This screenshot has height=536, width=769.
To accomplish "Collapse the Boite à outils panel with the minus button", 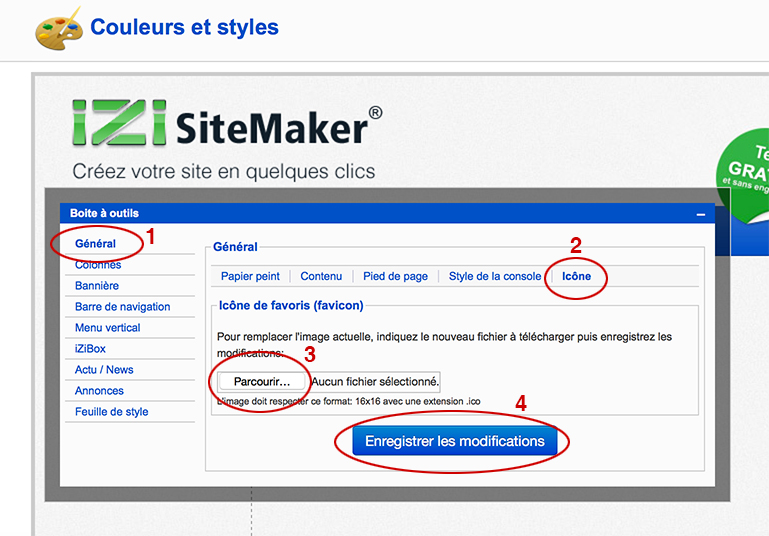I will coord(701,214).
